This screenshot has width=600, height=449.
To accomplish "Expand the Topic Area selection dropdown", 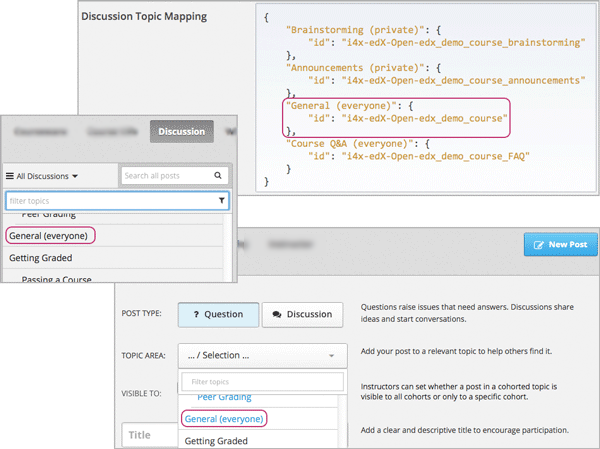I will point(262,356).
